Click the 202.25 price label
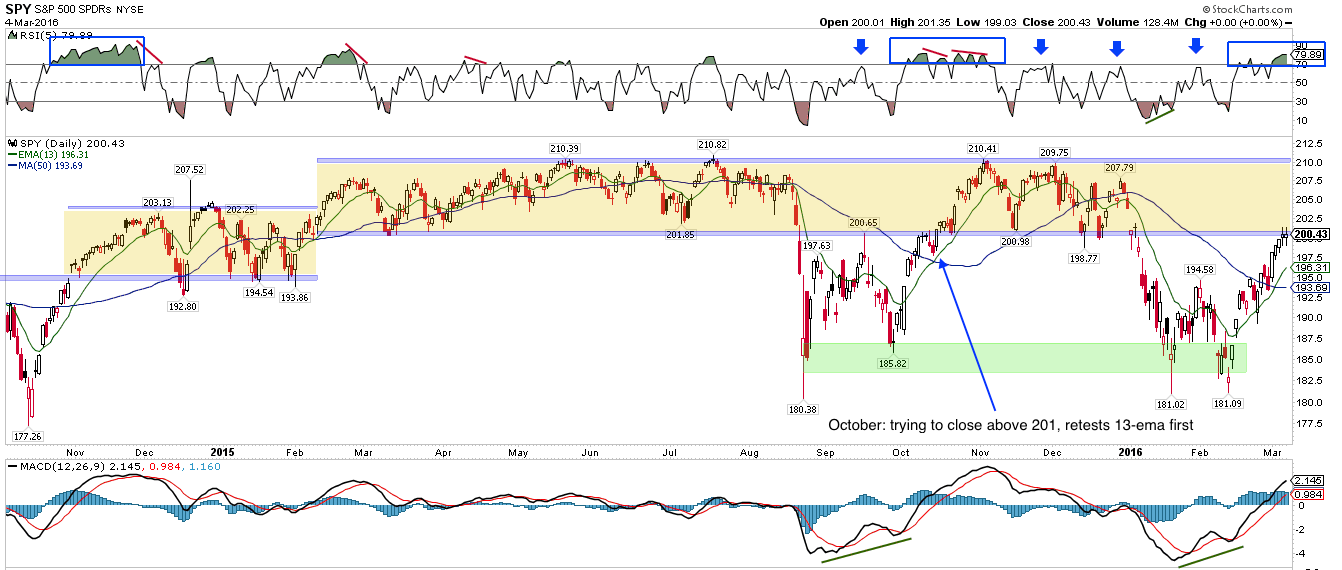The image size is (1342, 570). [241, 210]
